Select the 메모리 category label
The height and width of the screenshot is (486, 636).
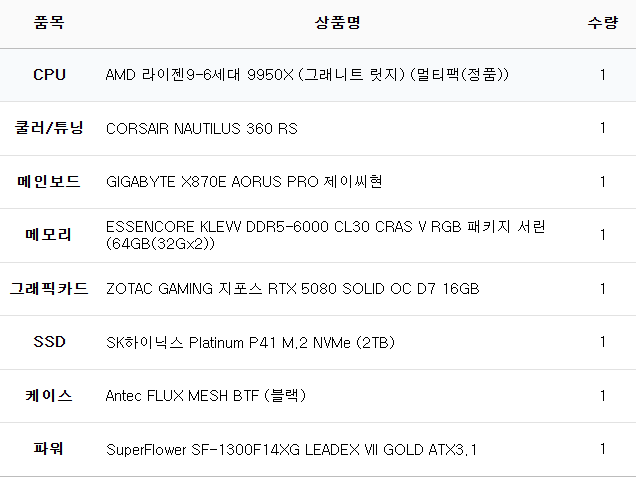click(49, 235)
